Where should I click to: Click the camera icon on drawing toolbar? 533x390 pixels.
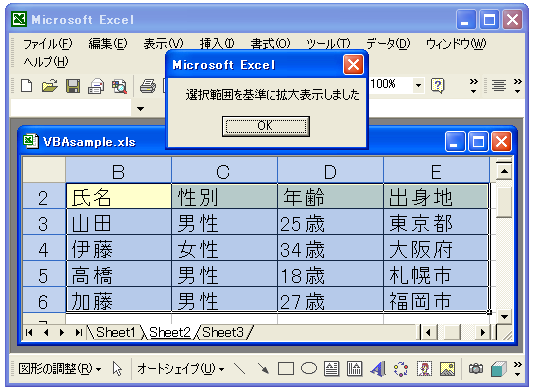476,369
